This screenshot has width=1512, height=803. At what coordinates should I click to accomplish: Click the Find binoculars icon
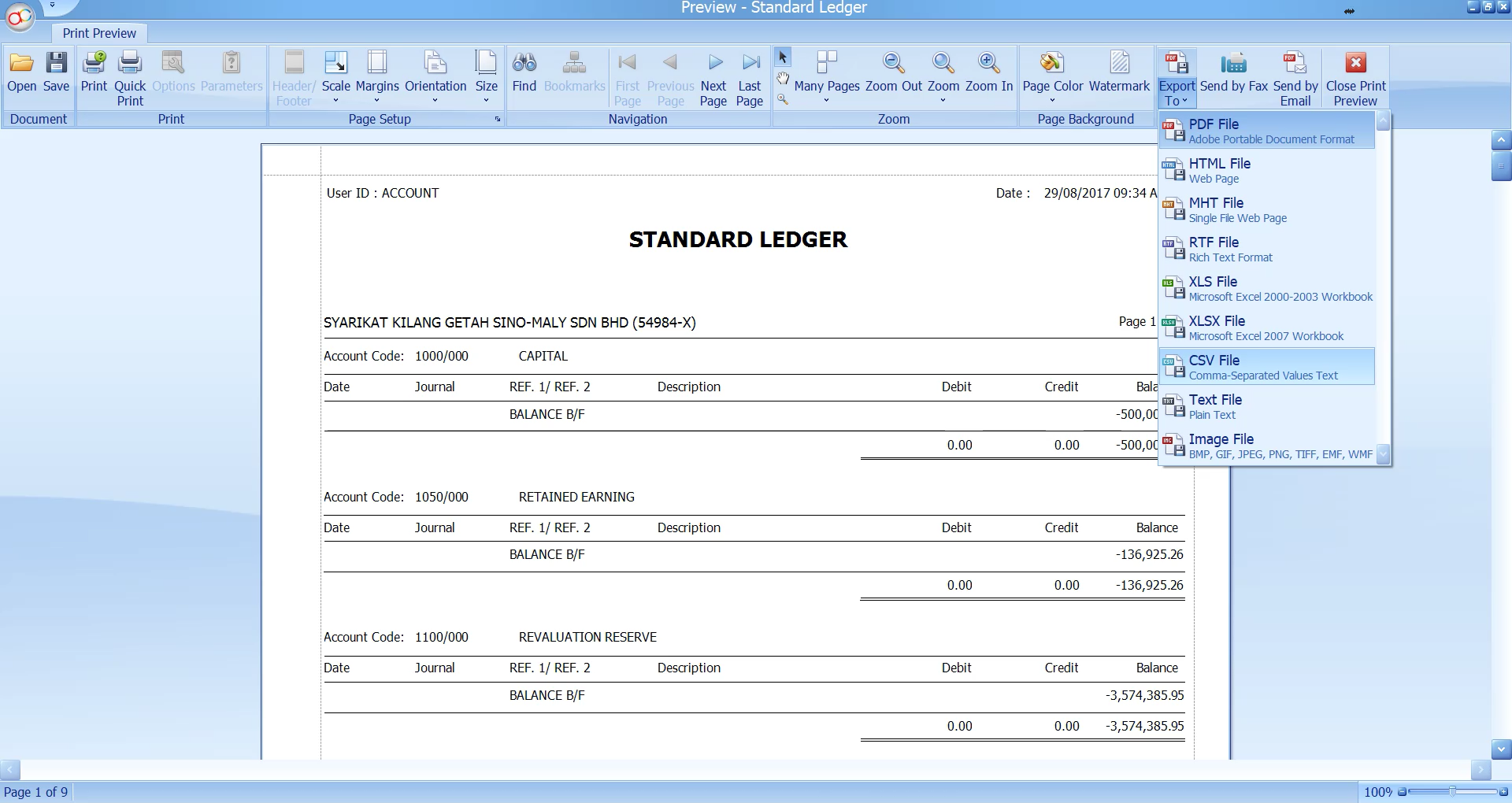524,63
